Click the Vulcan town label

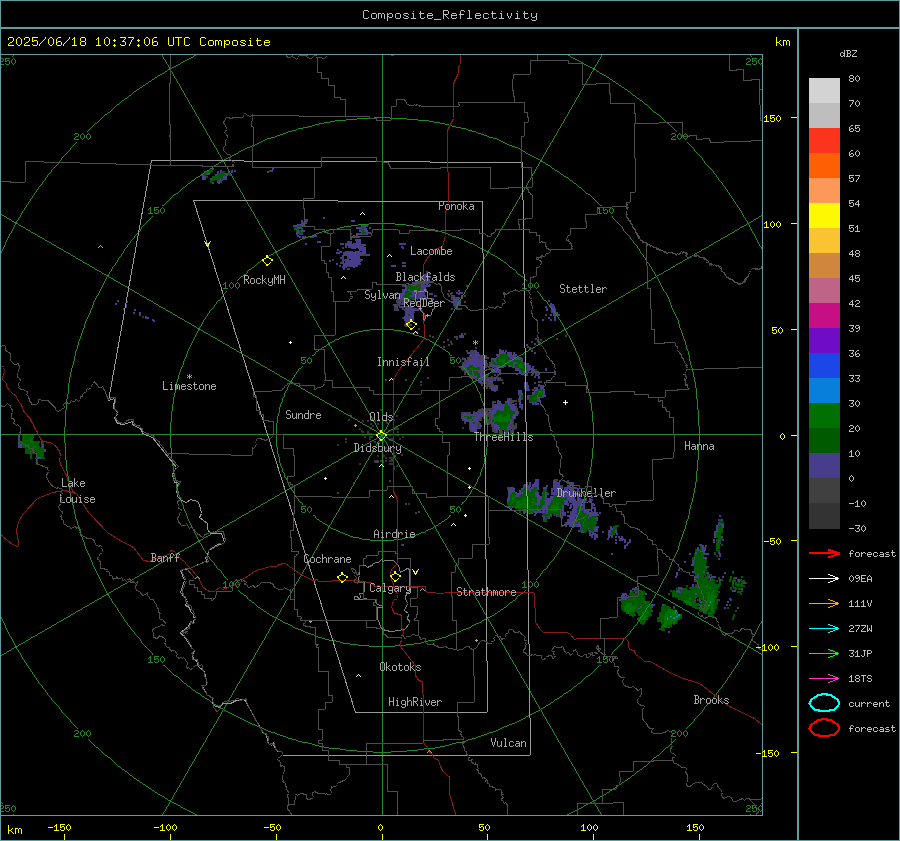click(x=508, y=743)
